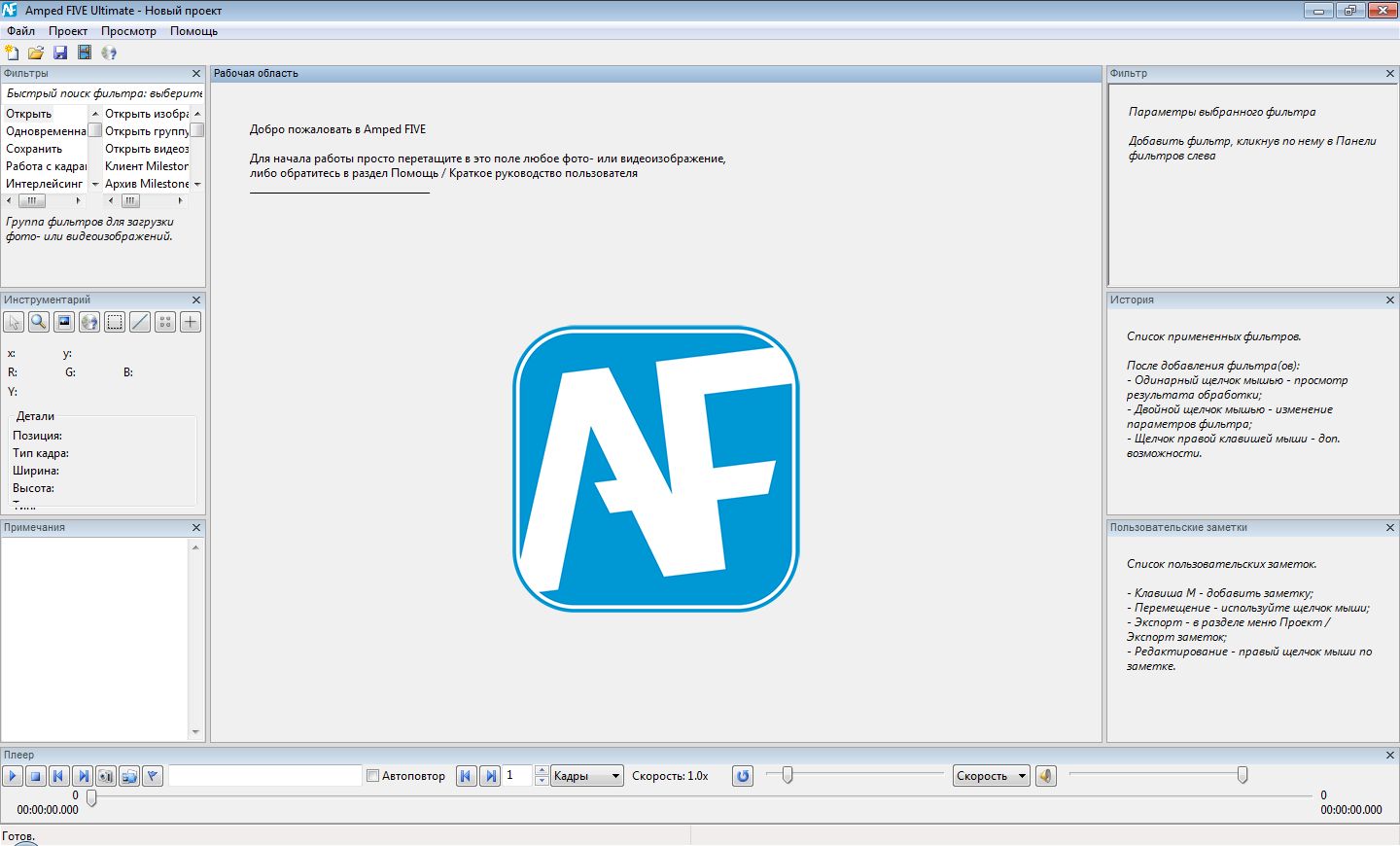Screen dimensions: 1400x846
Task: Open the Файл menu
Action: 20,31
